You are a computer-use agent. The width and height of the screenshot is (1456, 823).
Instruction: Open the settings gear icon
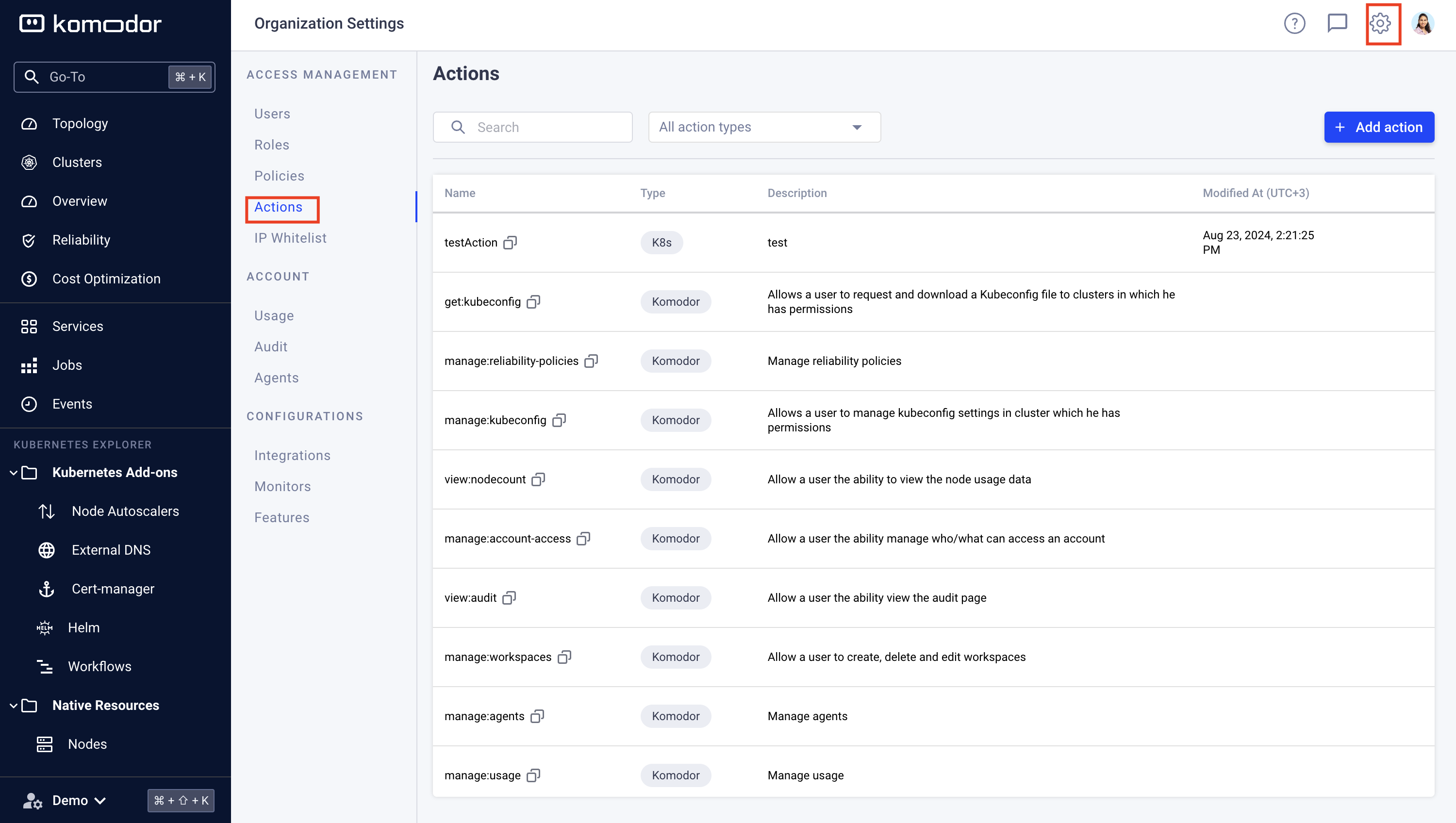pos(1380,23)
